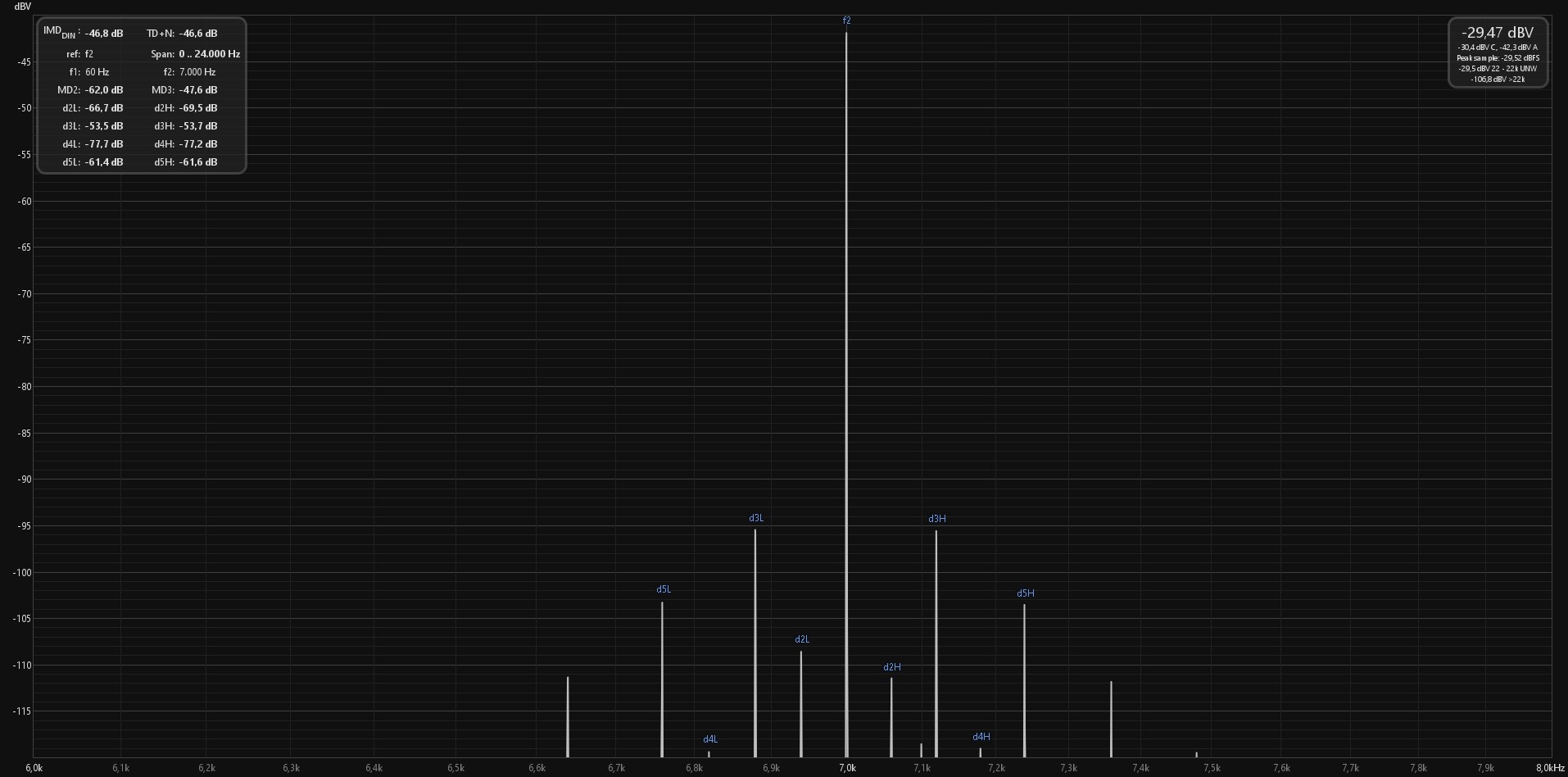
Task: Click the -106,8 dBV >22k line
Action: click(1498, 80)
